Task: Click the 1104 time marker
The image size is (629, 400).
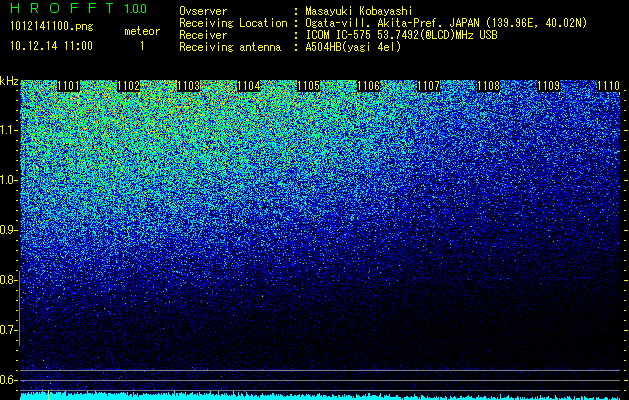Action: [248, 86]
